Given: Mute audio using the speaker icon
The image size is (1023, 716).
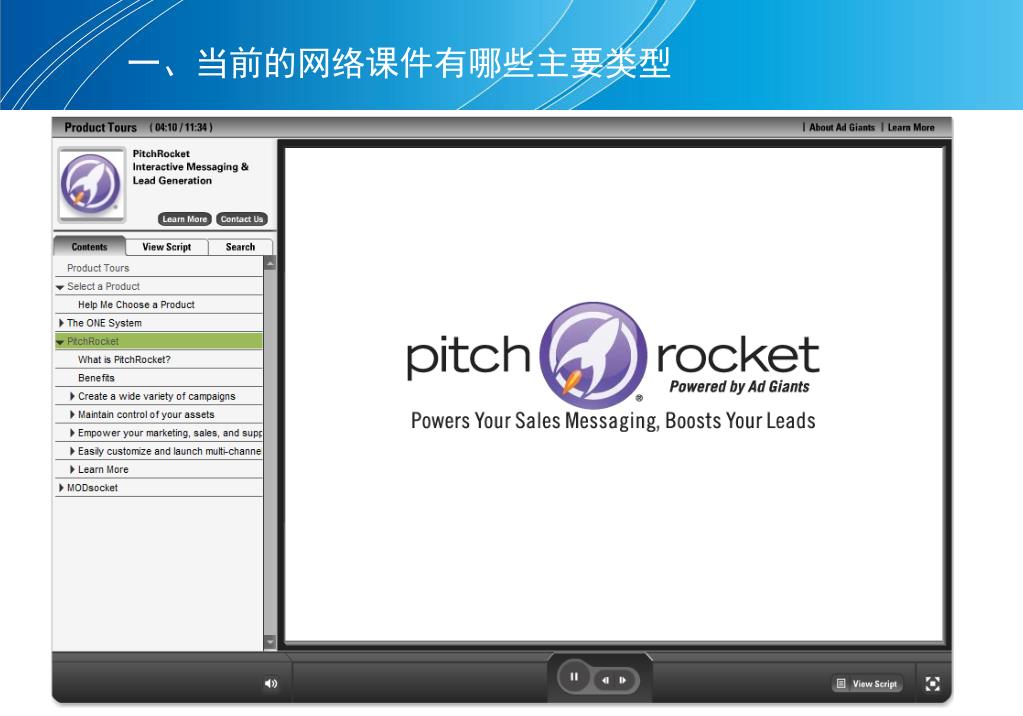Looking at the screenshot, I should click(x=271, y=683).
